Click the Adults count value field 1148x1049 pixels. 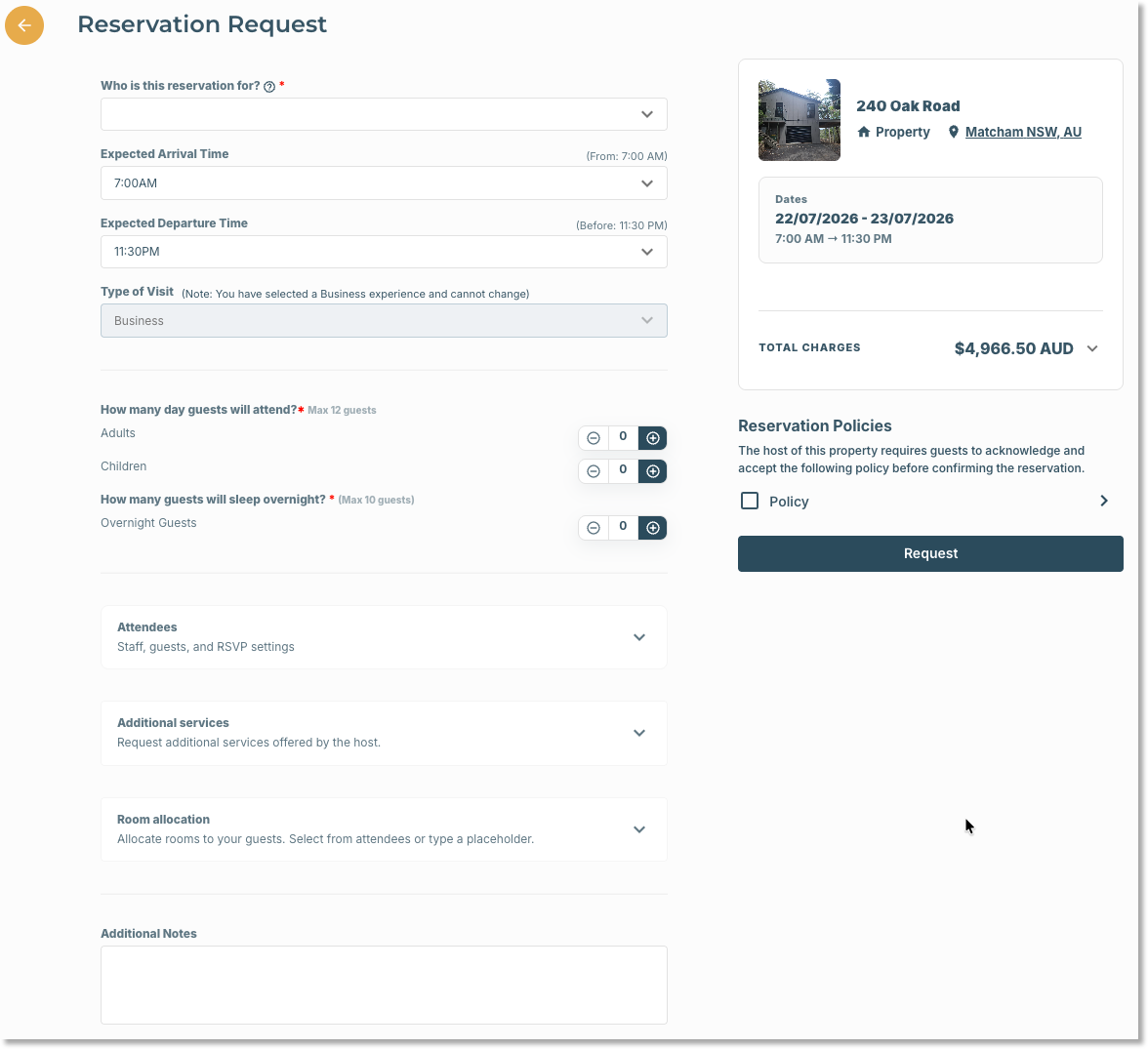click(623, 437)
